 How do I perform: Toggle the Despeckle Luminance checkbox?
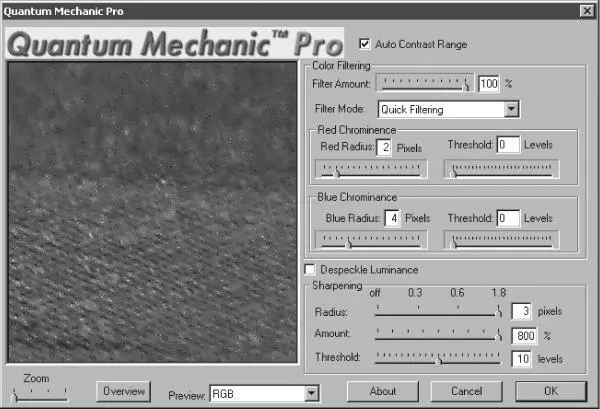point(310,269)
